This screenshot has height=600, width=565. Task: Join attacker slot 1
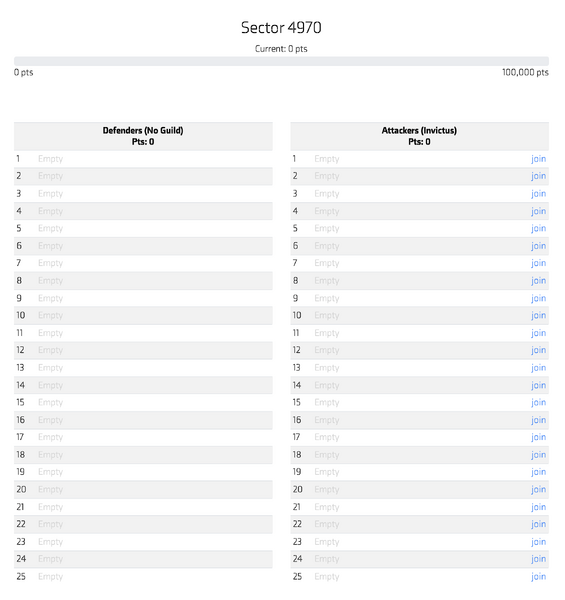coord(538,159)
